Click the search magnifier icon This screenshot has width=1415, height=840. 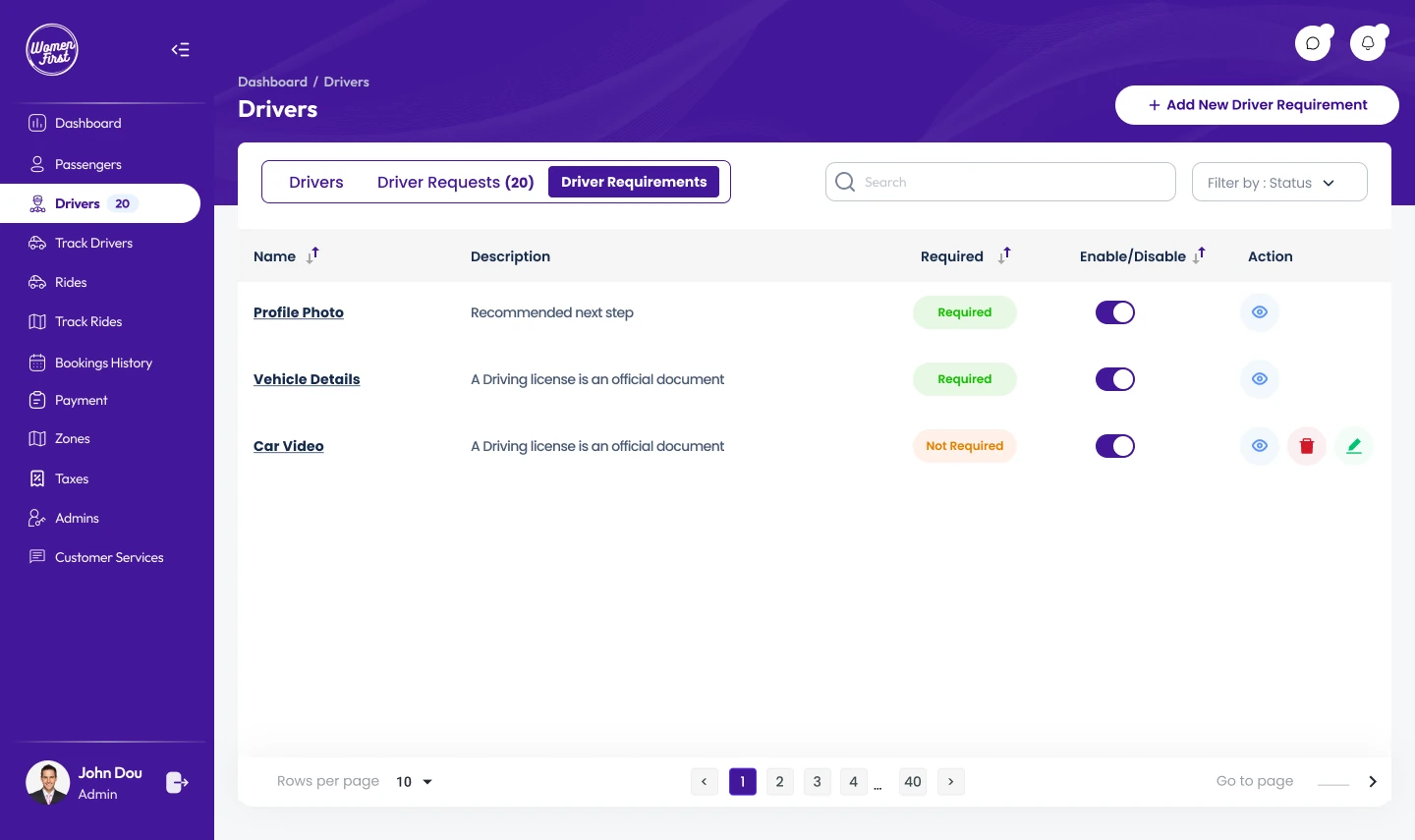click(845, 182)
